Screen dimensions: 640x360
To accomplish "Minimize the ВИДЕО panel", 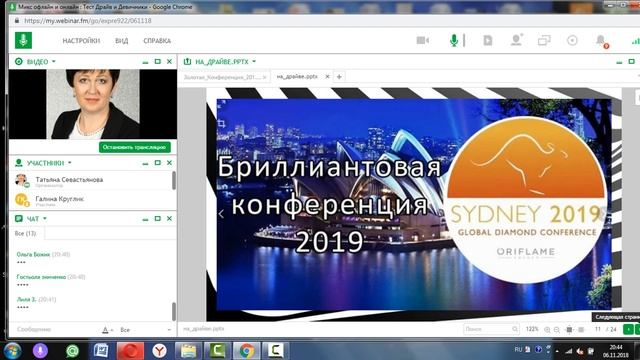I will [145, 62].
